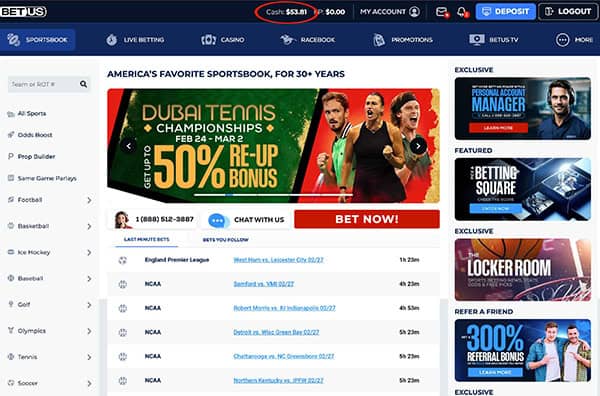The width and height of the screenshot is (600, 396).
Task: Click the Same Game Parlays icon
Action: pos(11,178)
